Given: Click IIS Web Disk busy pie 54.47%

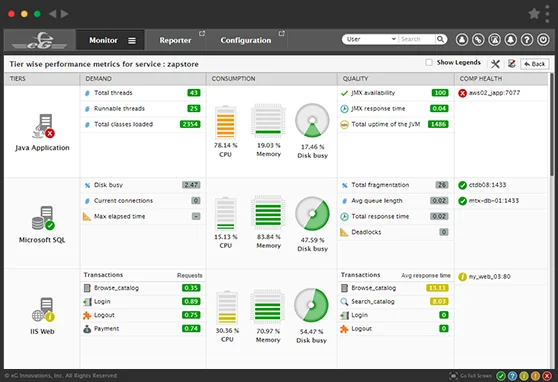Looking at the screenshot, I should [311, 305].
